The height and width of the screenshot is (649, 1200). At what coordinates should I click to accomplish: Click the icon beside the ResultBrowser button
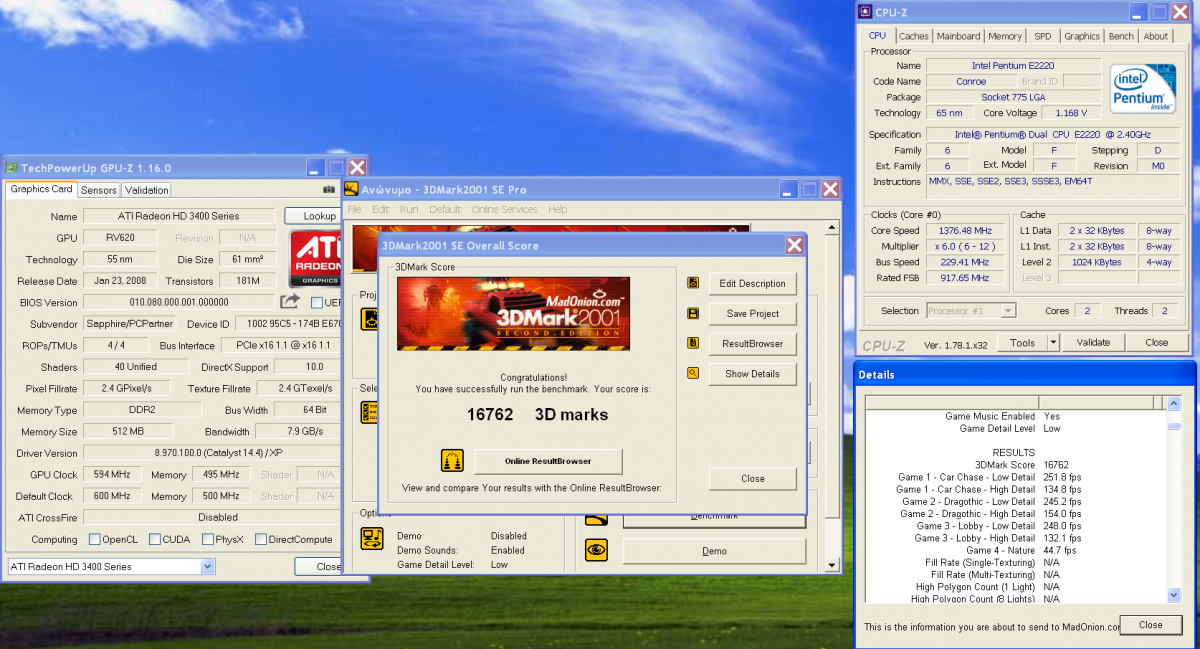tap(693, 343)
